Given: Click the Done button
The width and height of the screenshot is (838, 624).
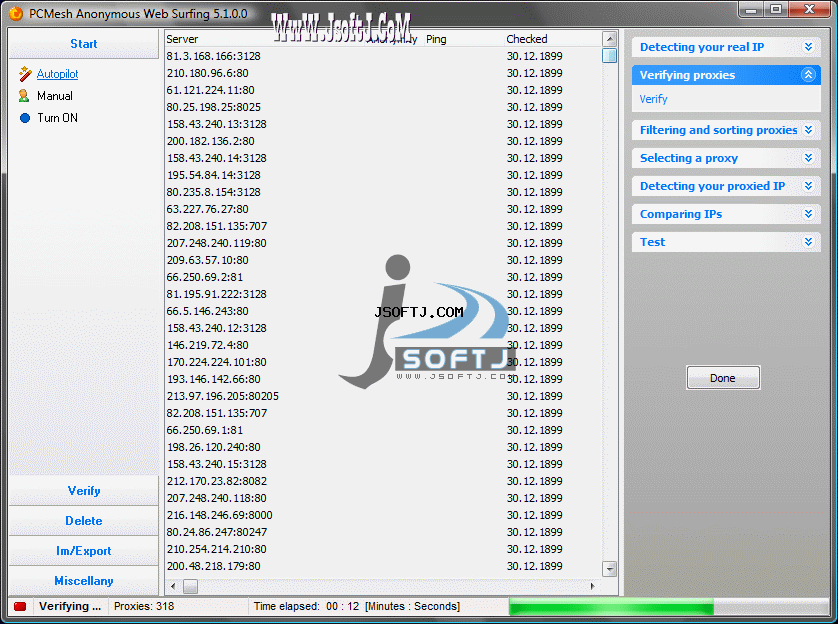Looking at the screenshot, I should 723,378.
